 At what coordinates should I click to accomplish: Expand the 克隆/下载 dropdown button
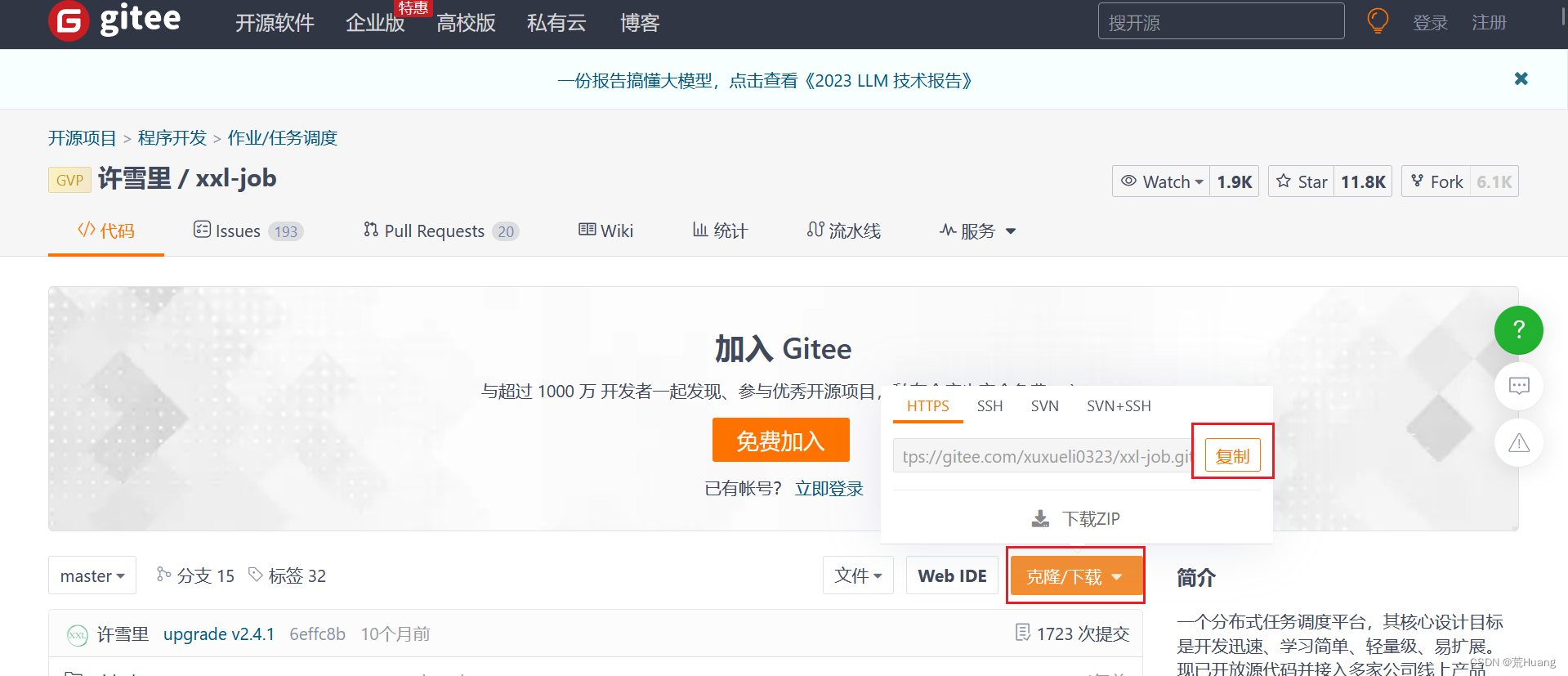1075,576
